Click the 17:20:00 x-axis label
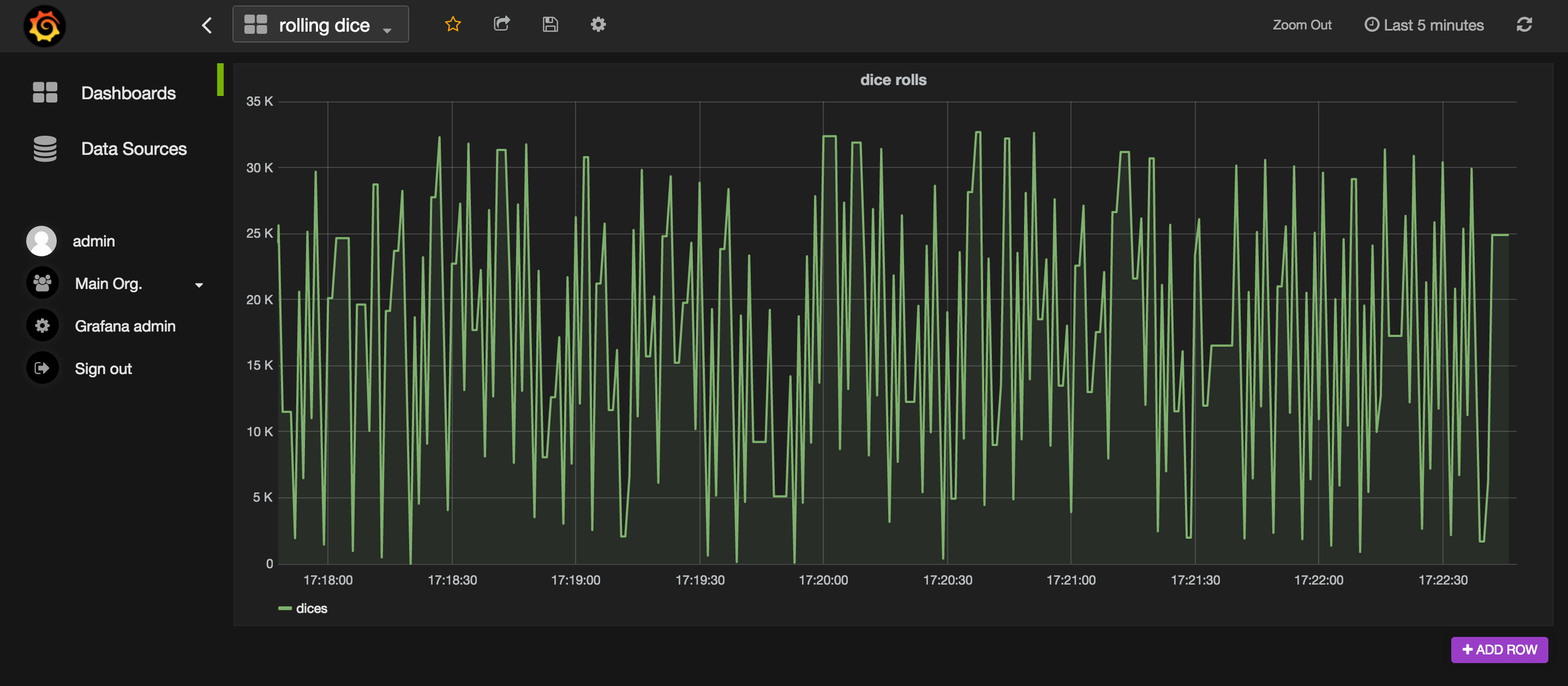The height and width of the screenshot is (686, 1568). [x=823, y=580]
